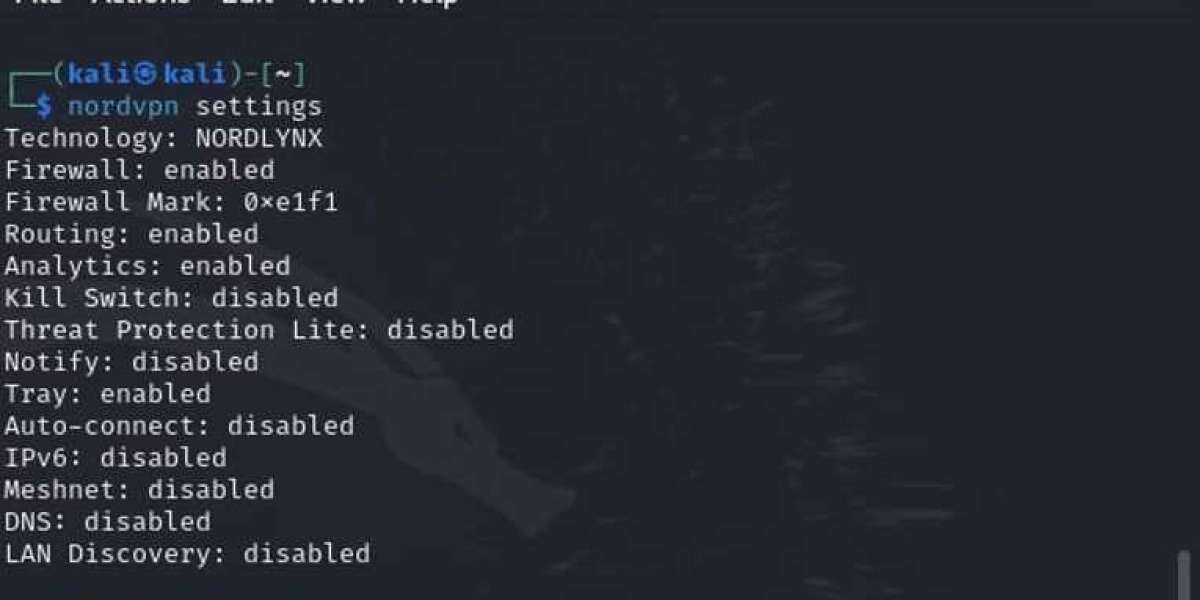Screen dimensions: 1200x600
Task: Click the Threat Protection Lite line
Action: [x=259, y=330]
